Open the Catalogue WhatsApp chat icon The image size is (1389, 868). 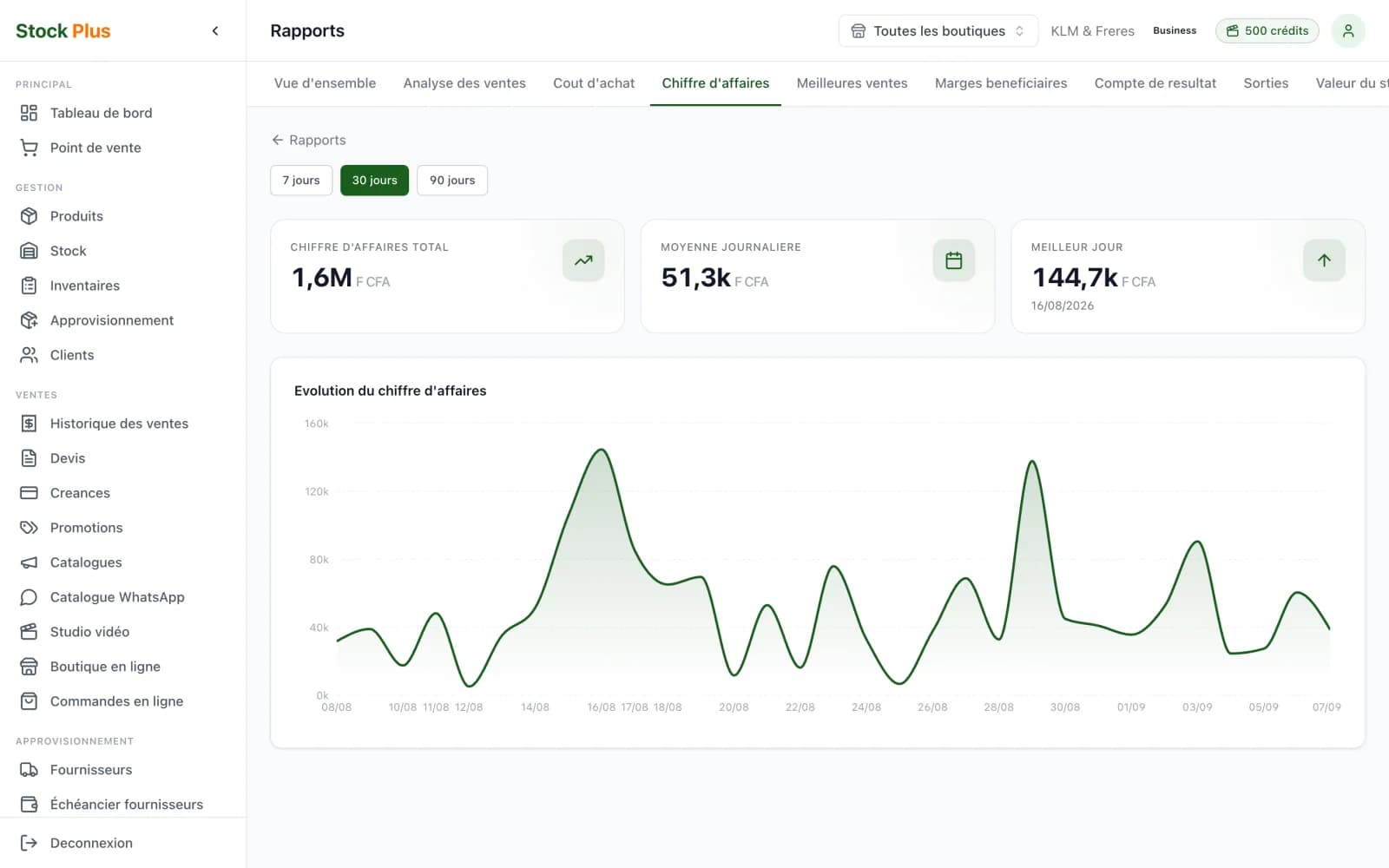tap(29, 597)
